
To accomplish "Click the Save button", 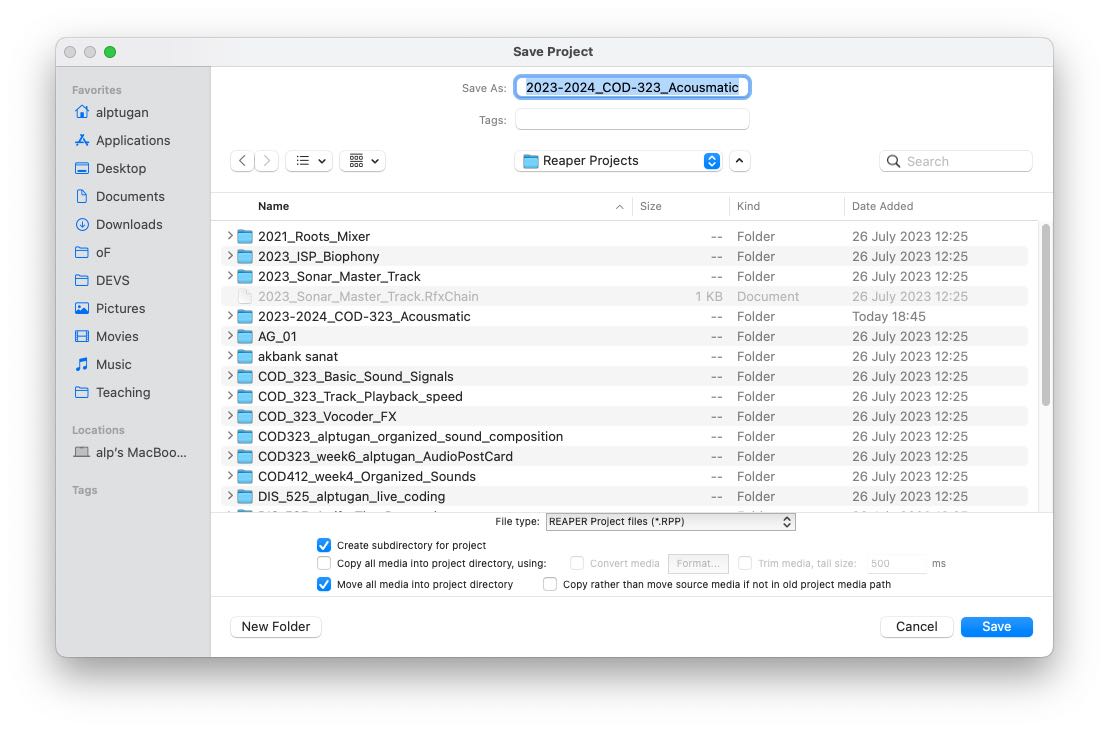I will click(x=996, y=627).
